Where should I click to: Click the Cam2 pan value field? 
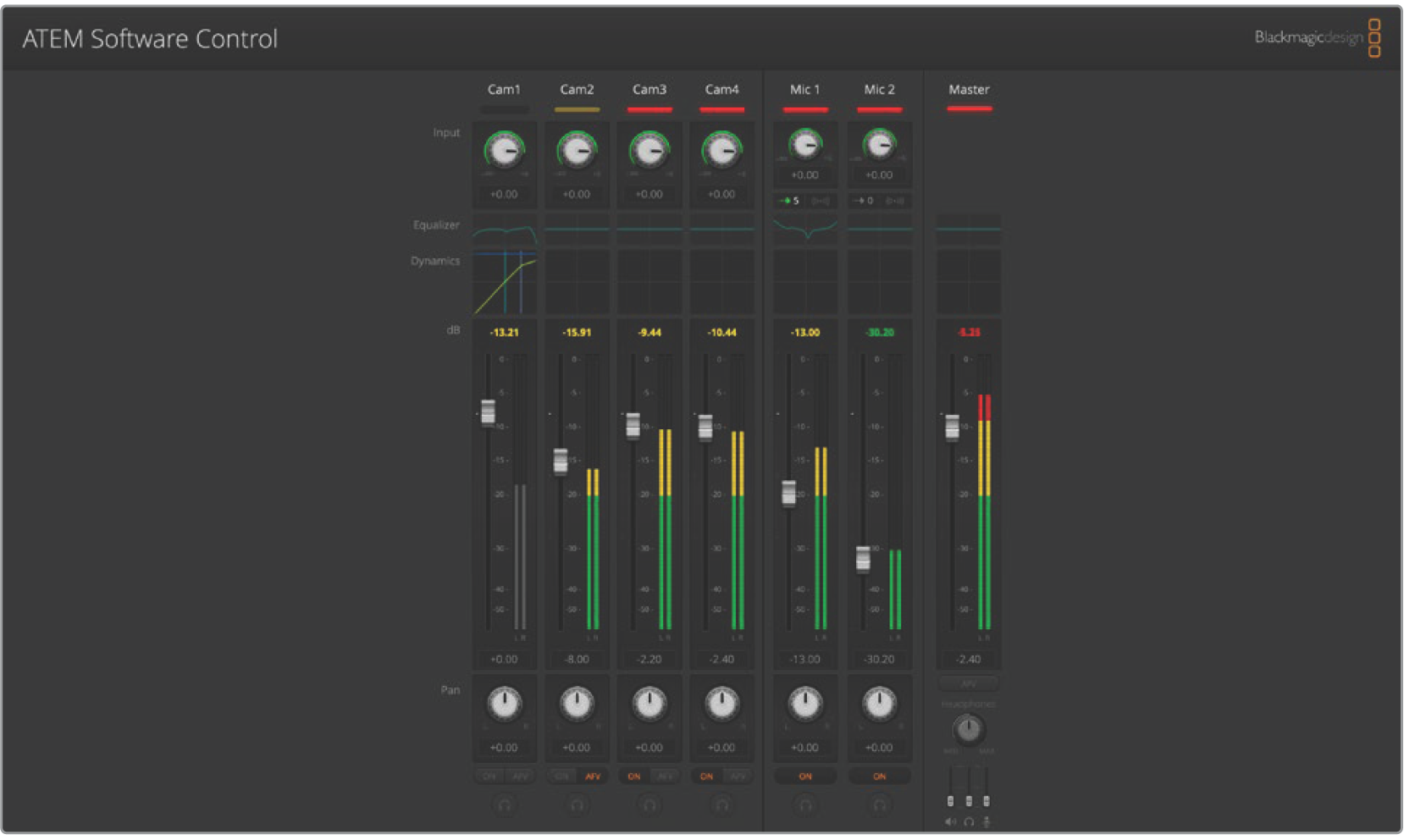(577, 748)
